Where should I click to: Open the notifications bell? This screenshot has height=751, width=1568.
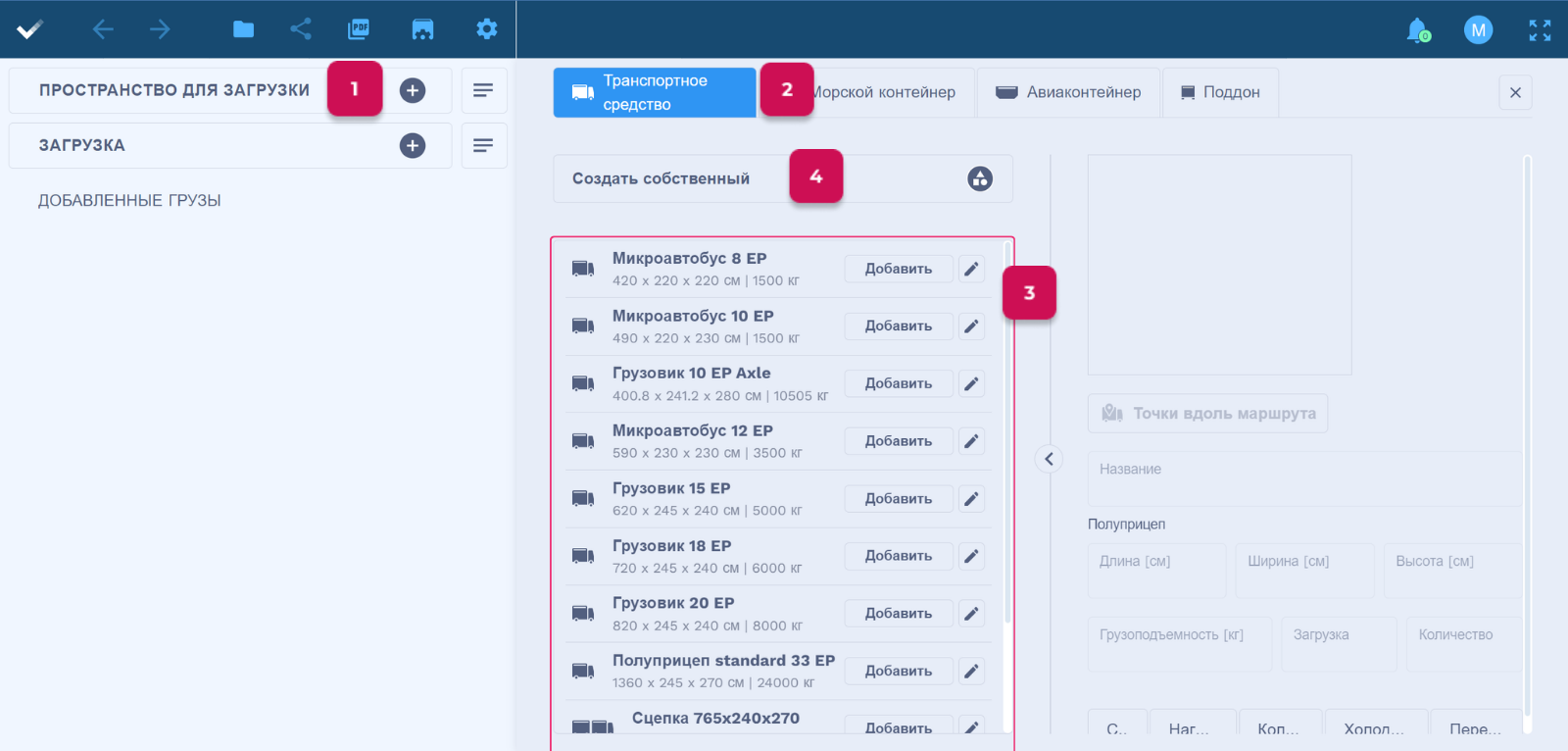tap(1417, 30)
